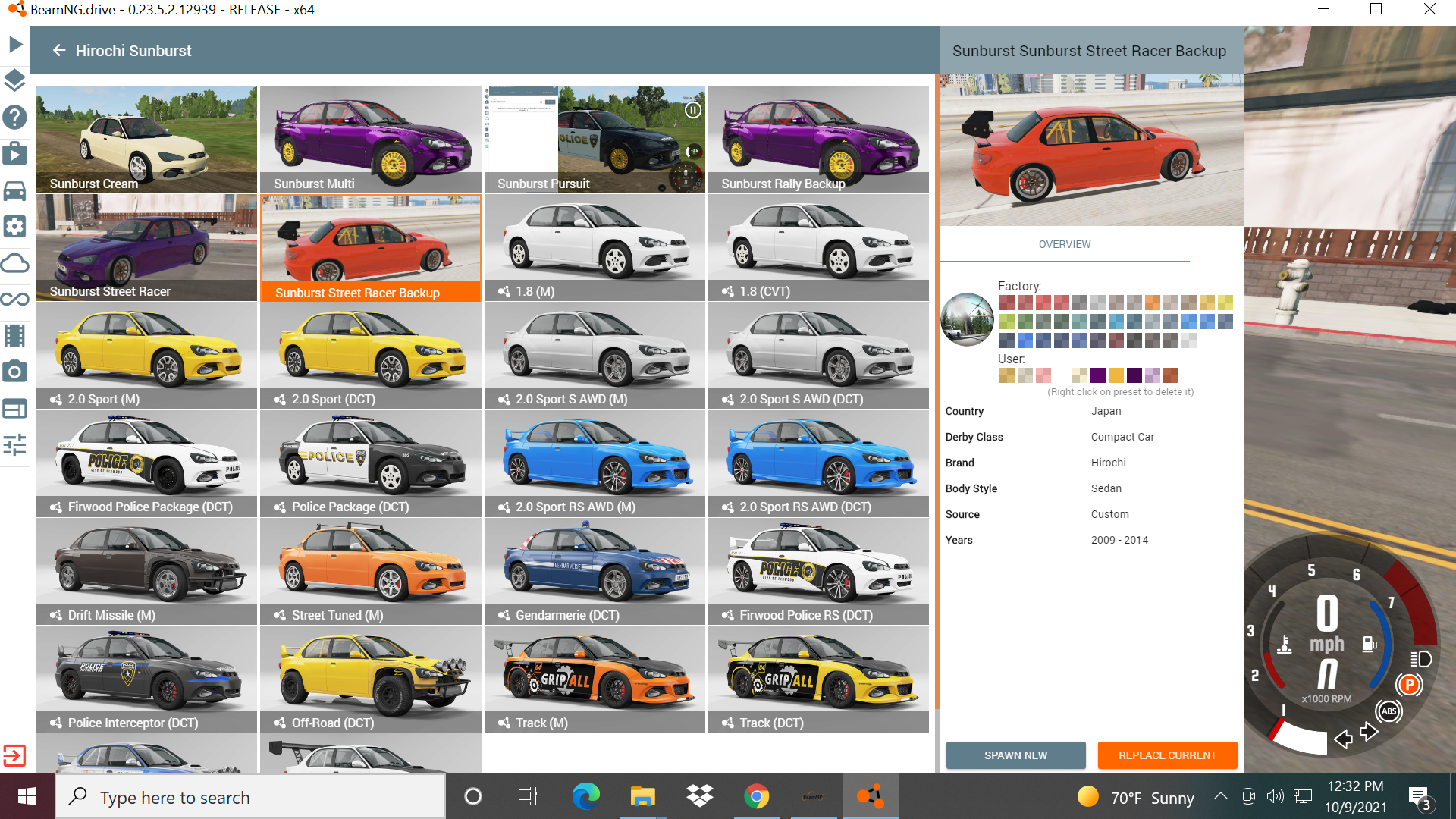Open Dropbox from the taskbar
Screen dimensions: 1456x819
coord(699,796)
